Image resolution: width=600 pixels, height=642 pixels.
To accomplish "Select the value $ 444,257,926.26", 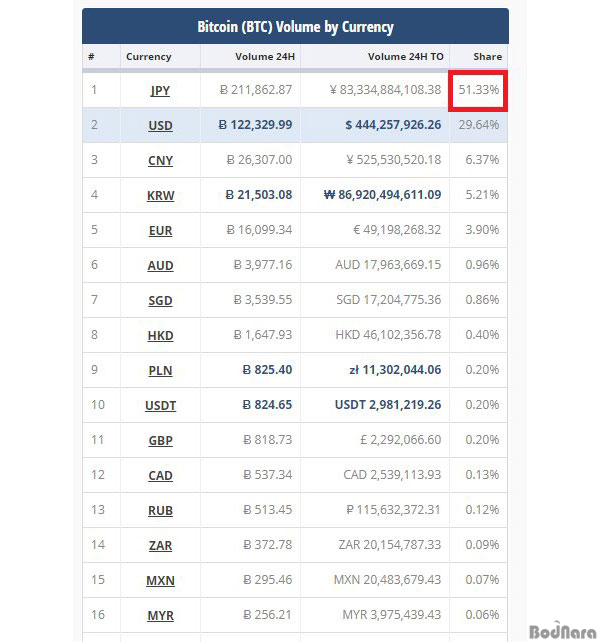I will pyautogui.click(x=393, y=124).
